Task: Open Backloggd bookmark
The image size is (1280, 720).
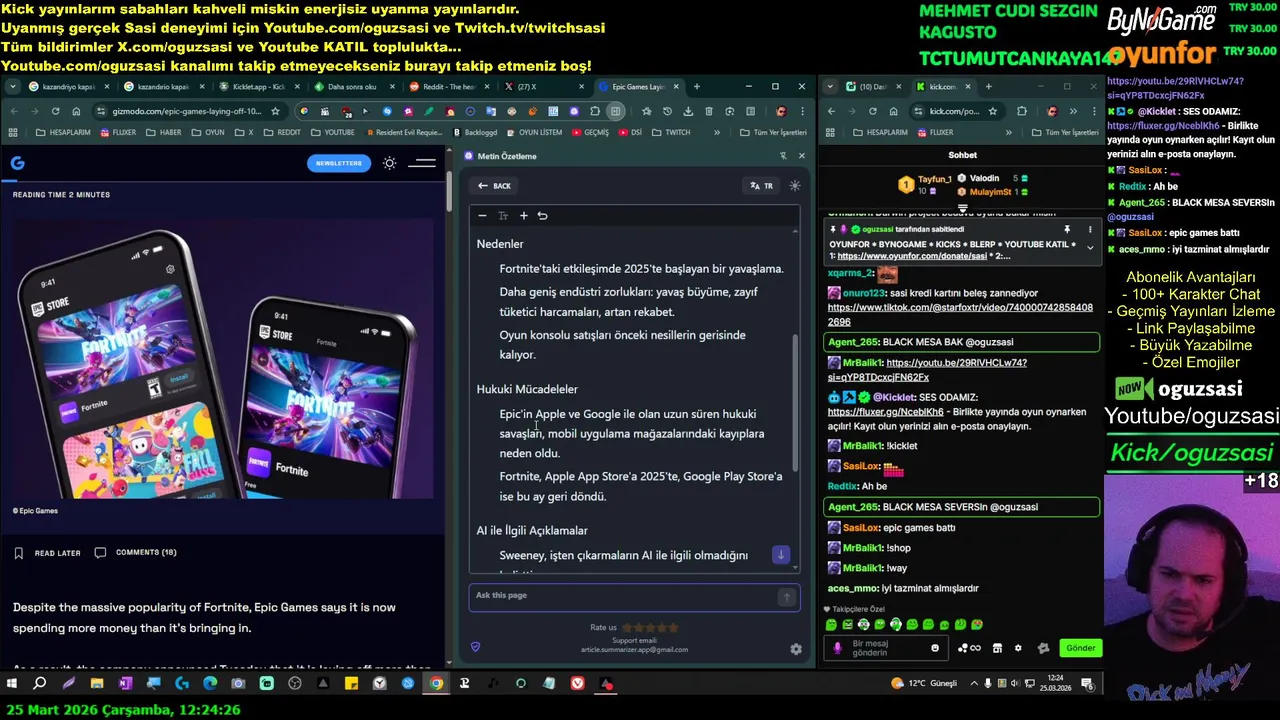Action: [475, 132]
